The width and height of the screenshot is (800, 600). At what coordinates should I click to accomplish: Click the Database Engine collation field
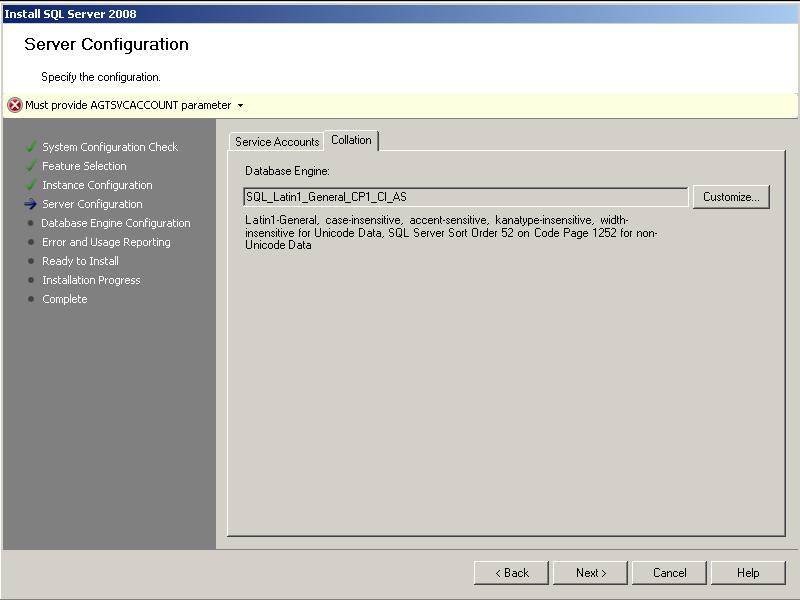click(466, 197)
